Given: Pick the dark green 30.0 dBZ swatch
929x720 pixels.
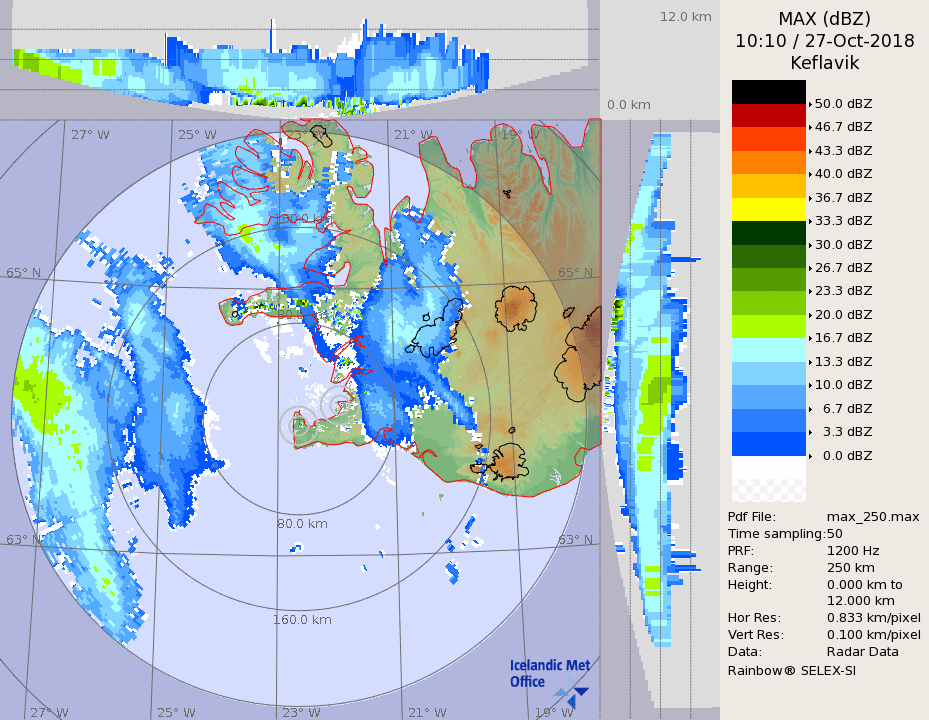Looking at the screenshot, I should [768, 233].
